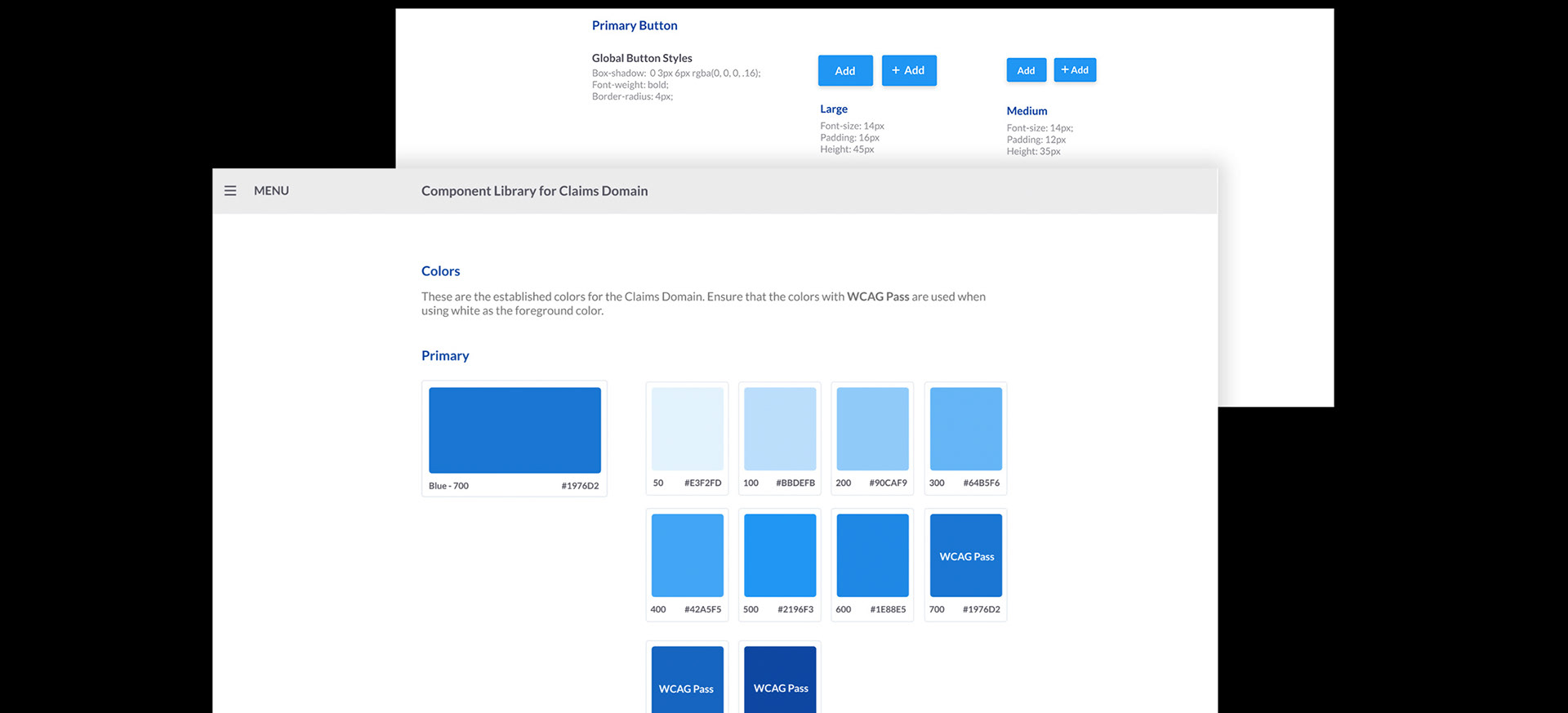Click the bold WCAG Pass phrase in description

(x=878, y=296)
